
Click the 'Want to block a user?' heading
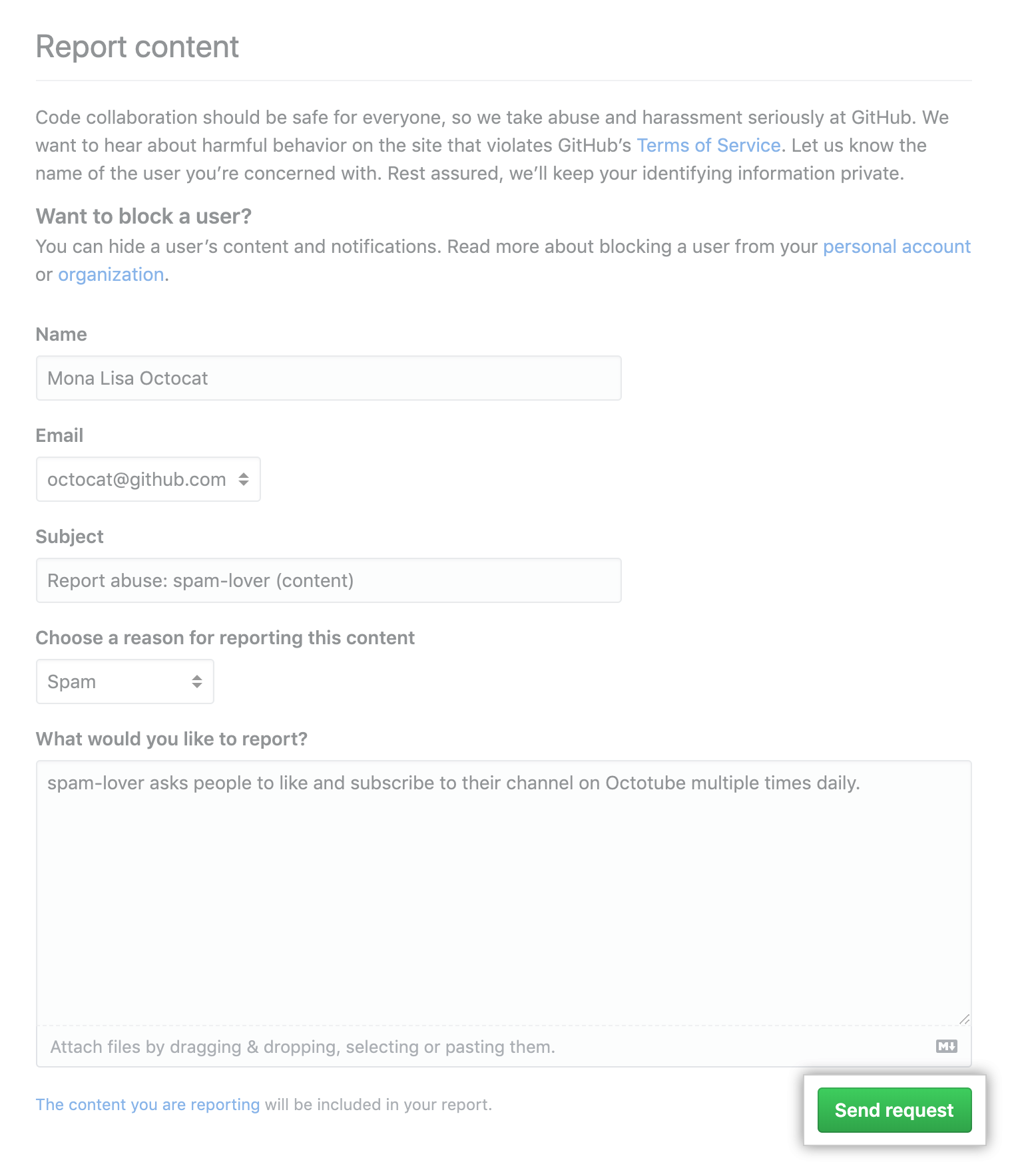click(x=143, y=216)
